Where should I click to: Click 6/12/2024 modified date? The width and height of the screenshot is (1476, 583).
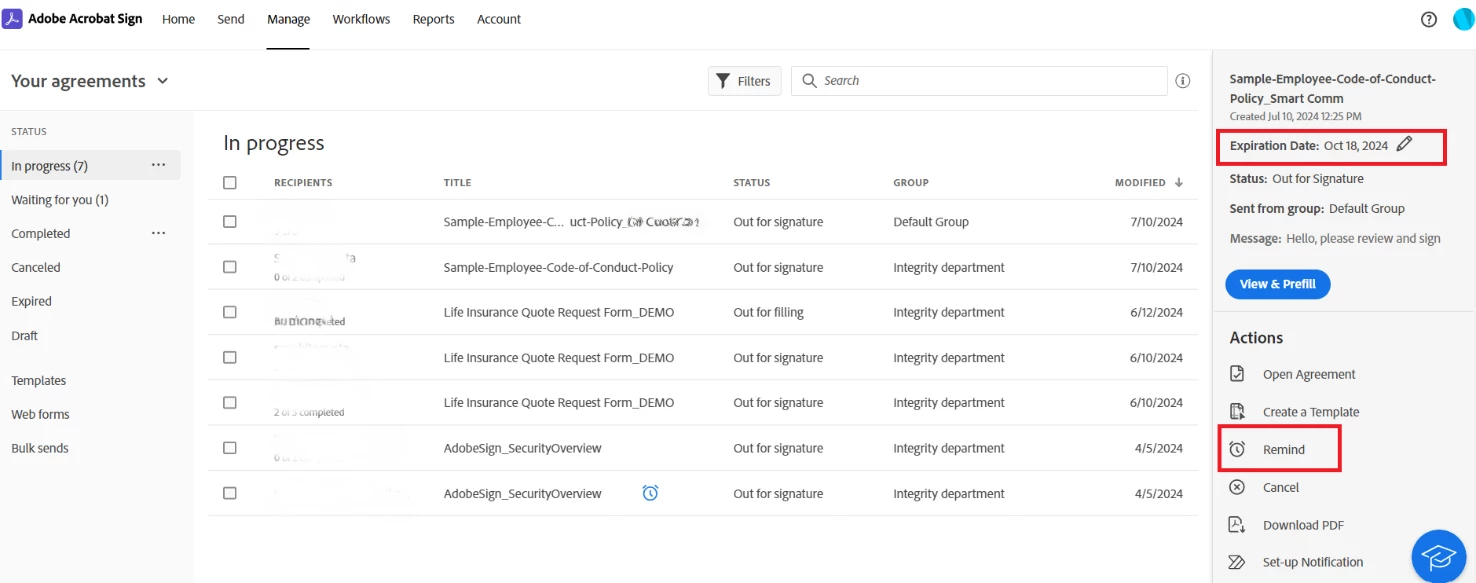(x=1157, y=312)
